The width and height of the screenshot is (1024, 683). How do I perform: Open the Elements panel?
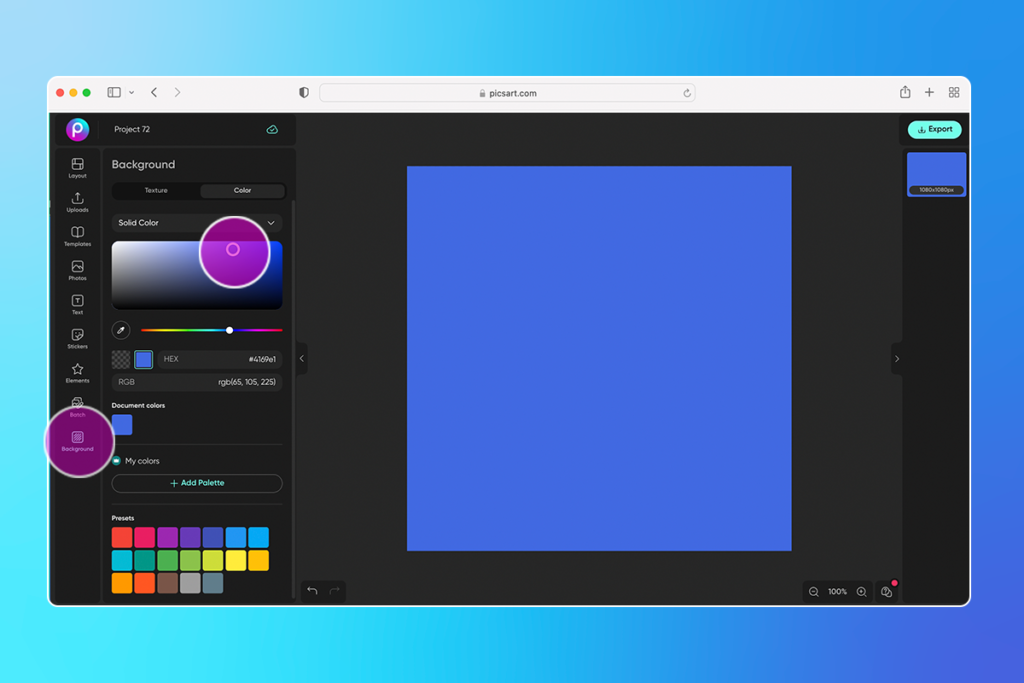coord(77,371)
